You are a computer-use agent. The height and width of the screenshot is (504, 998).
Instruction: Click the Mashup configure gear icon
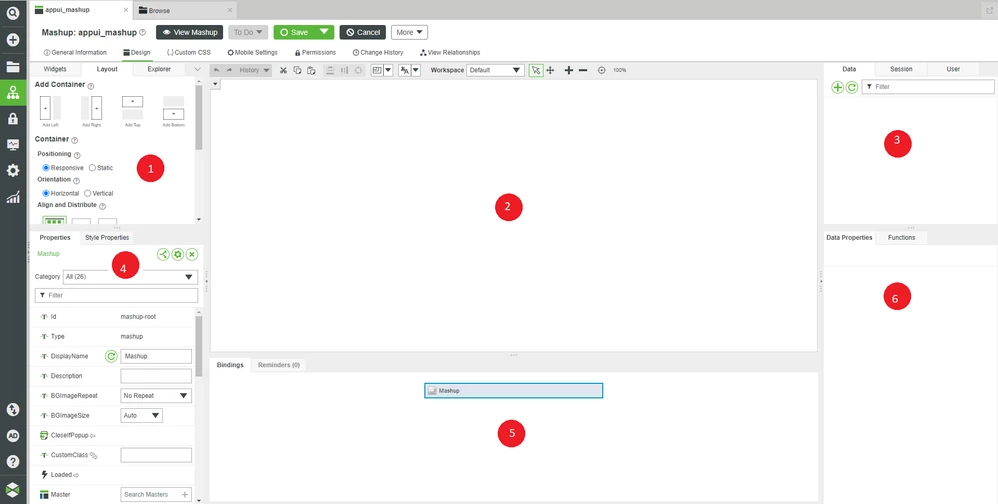tap(178, 255)
